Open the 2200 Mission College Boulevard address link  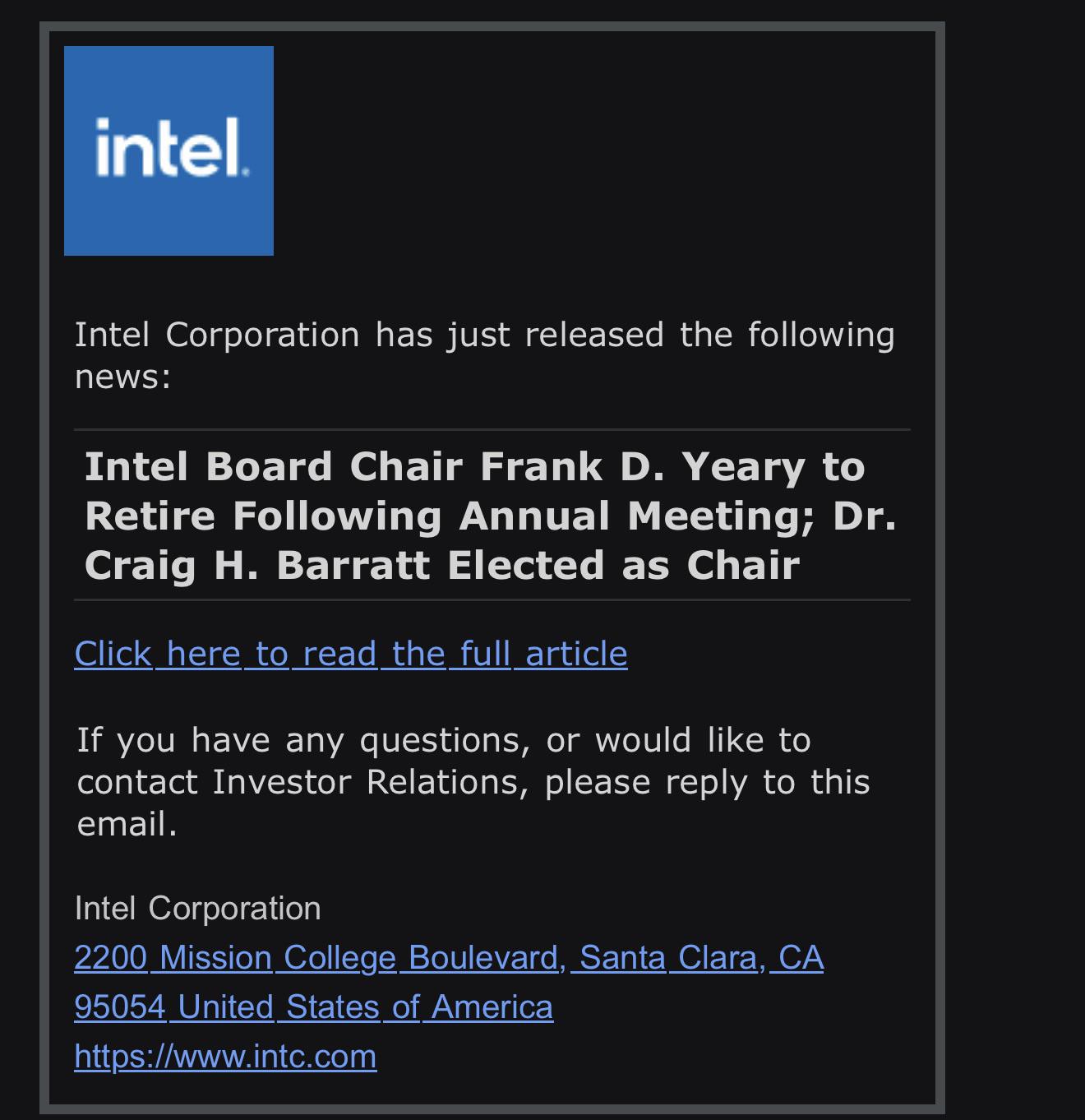317,958
